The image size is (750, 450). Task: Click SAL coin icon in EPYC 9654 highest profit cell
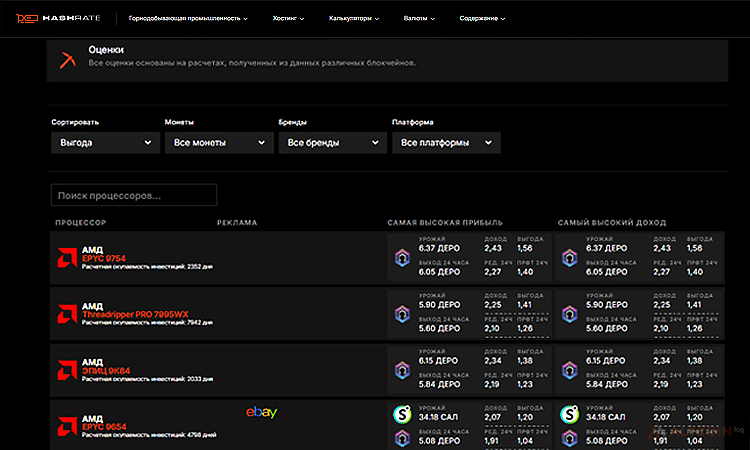click(x=402, y=414)
